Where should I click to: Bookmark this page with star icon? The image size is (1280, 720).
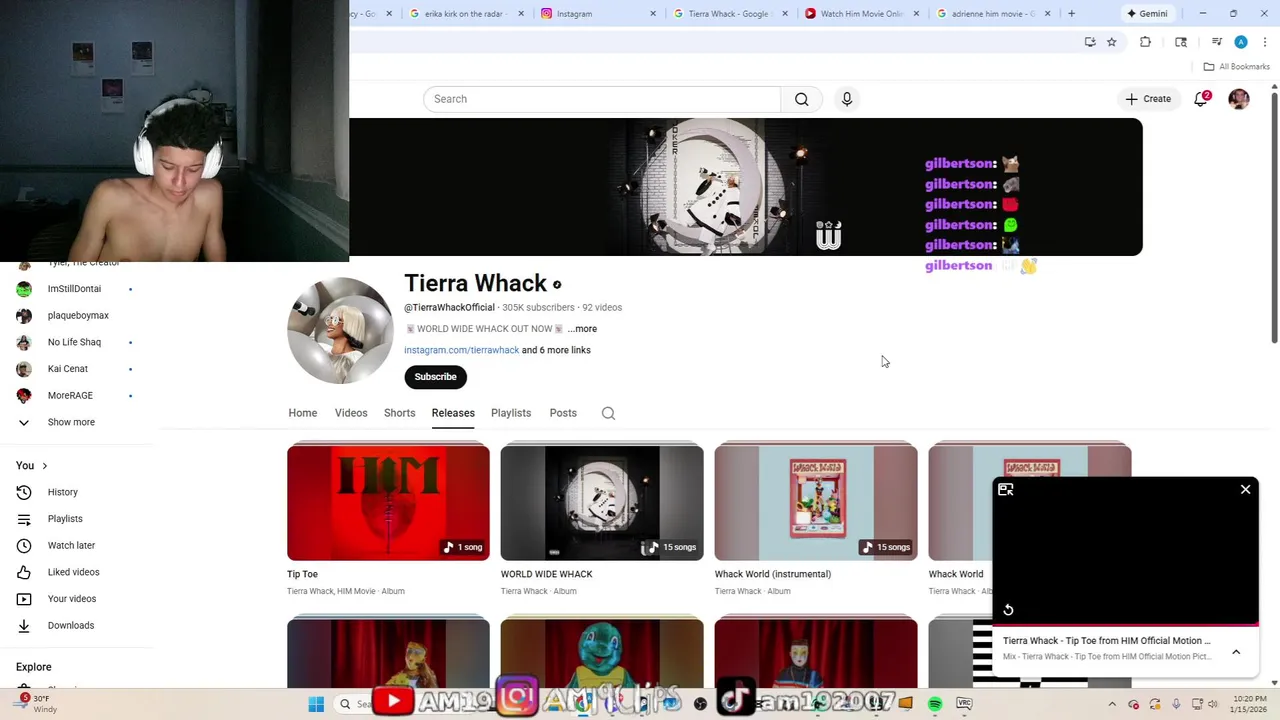point(1111,42)
